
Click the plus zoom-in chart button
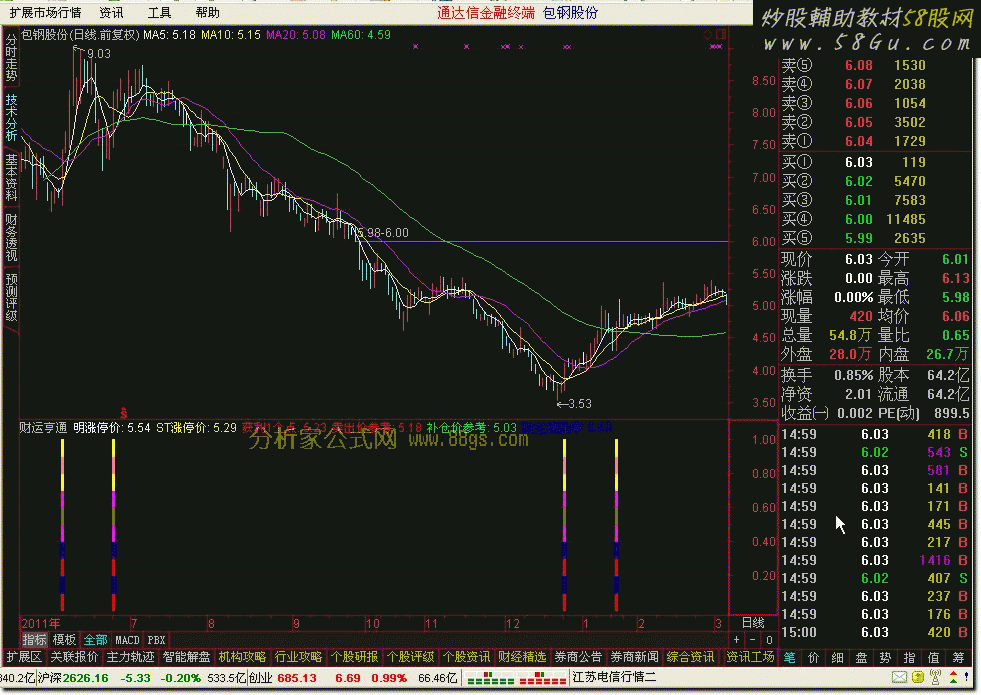click(x=736, y=640)
